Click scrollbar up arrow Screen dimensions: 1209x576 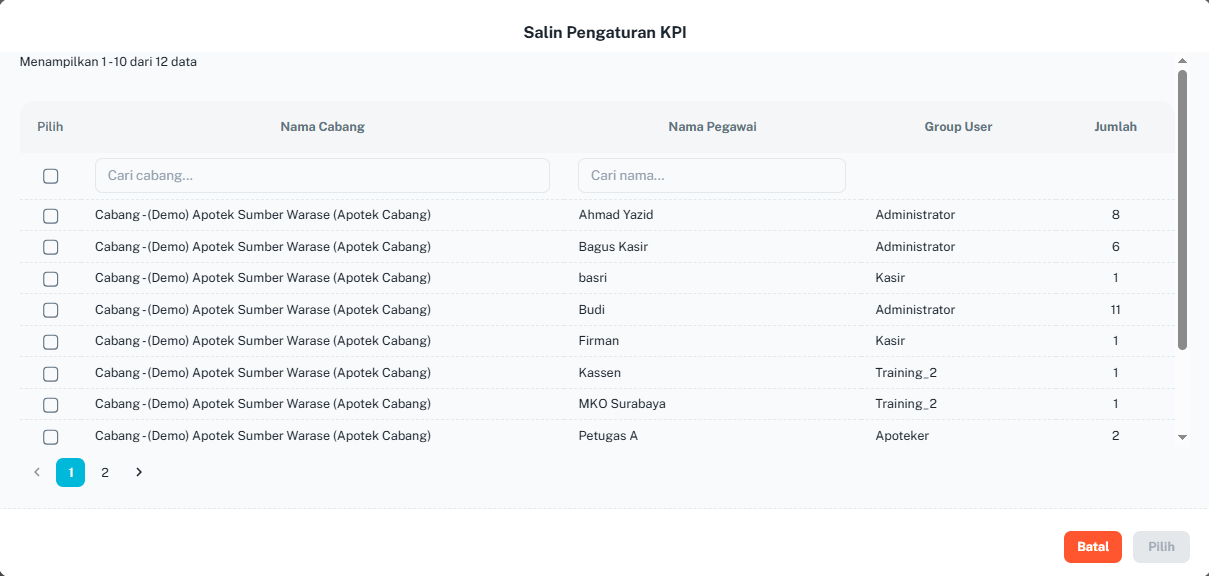tap(1182, 61)
